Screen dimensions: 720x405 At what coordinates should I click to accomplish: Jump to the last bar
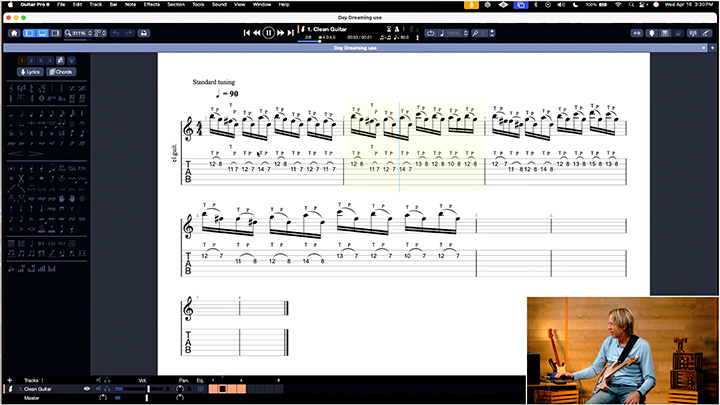tap(290, 33)
